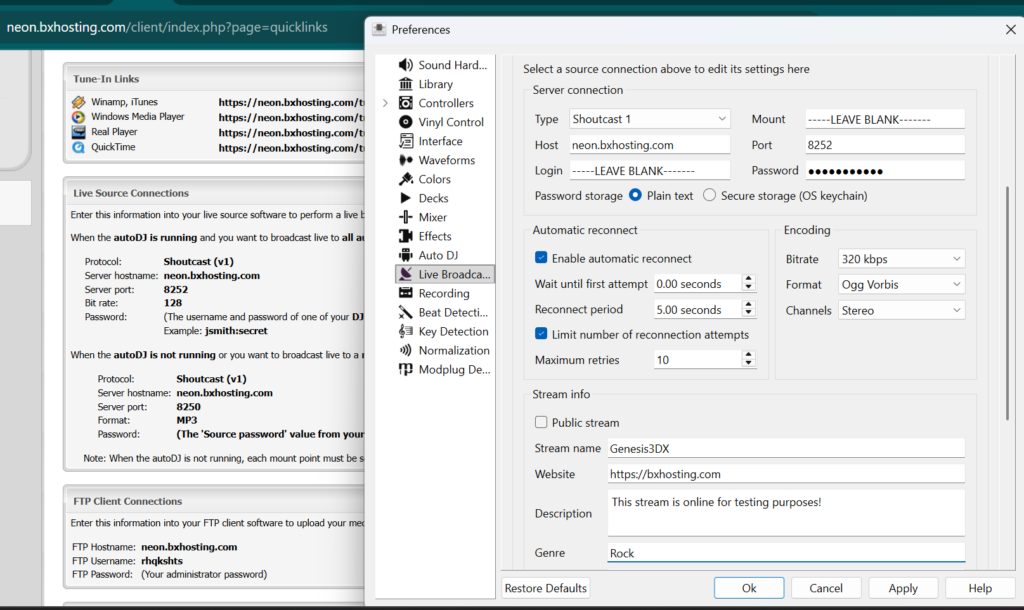Image resolution: width=1024 pixels, height=610 pixels.
Task: Select Secure storage (OS keychain) radio button
Action: (x=709, y=196)
